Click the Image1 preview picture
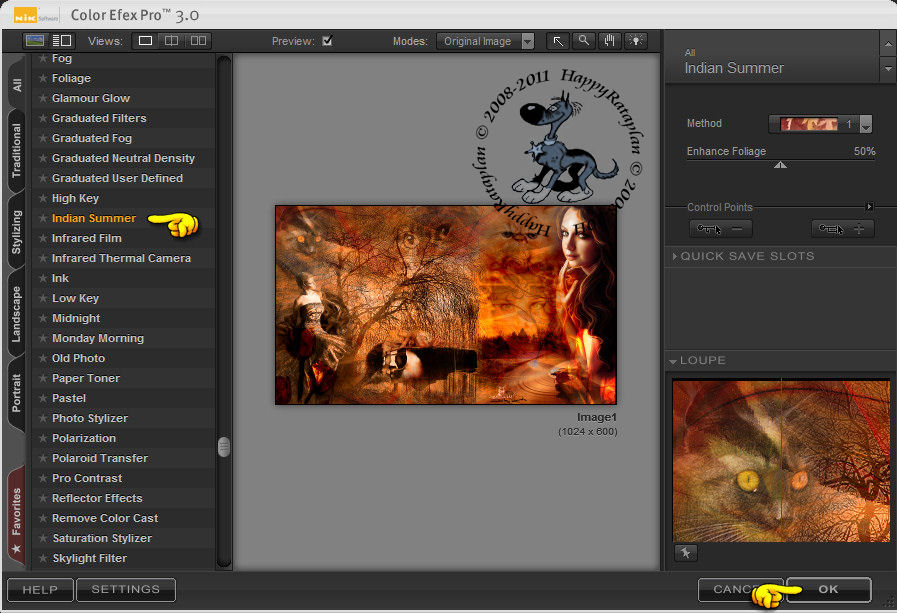The height and width of the screenshot is (613, 897). point(446,305)
